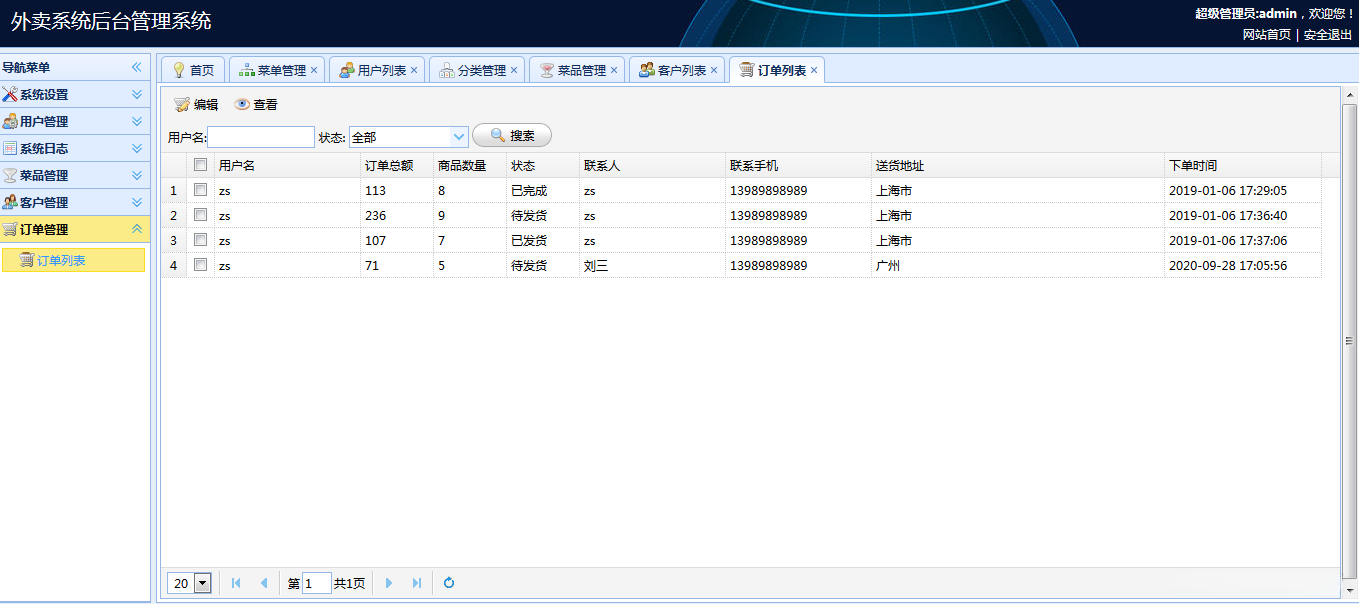This screenshot has height=604, width=1359.
Task: Select 订单列表 in the sidebar
Action: (x=74, y=260)
